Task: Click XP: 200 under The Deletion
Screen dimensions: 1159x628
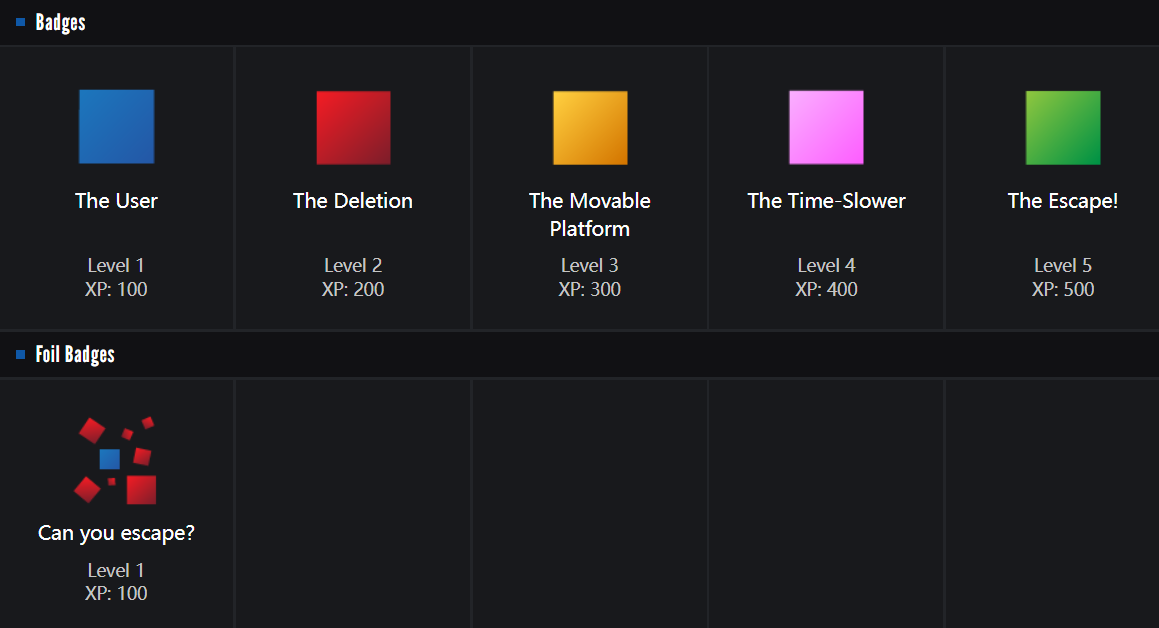Action: [x=353, y=290]
